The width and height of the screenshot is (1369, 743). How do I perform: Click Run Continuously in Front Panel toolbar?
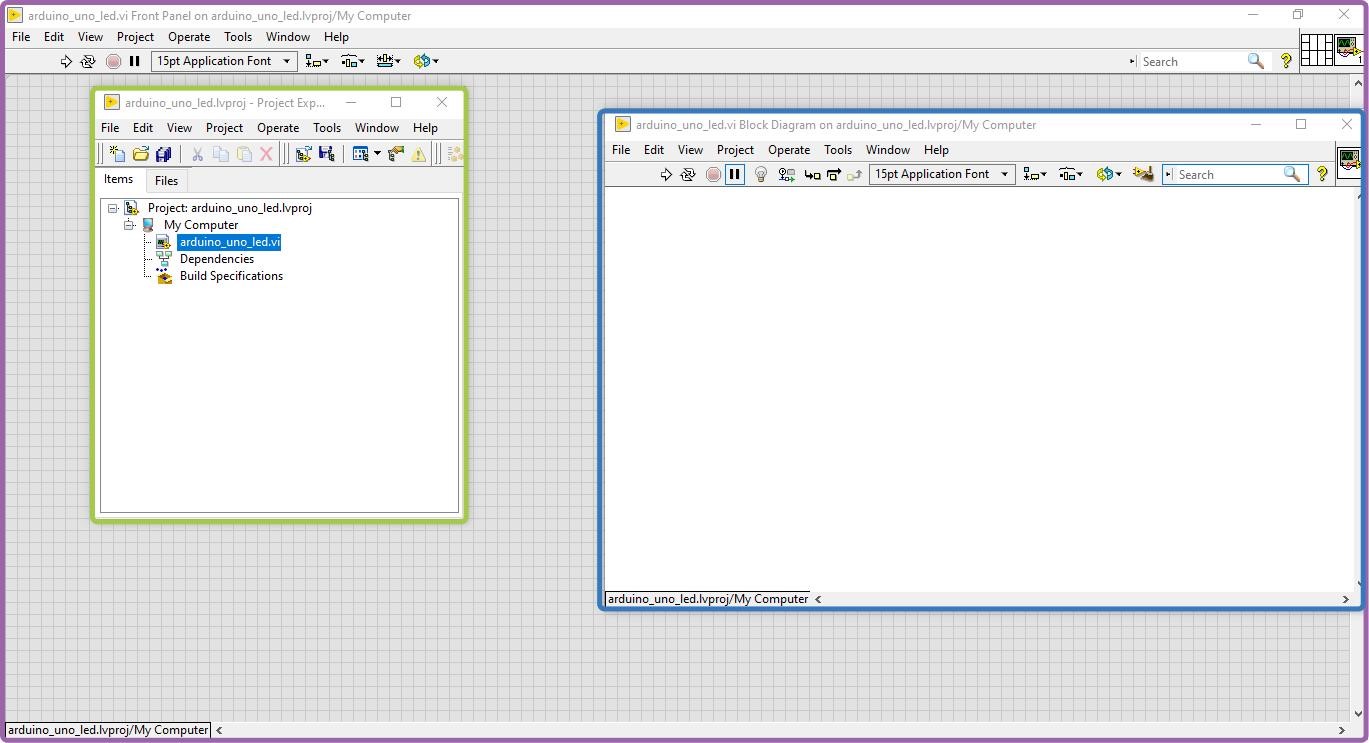click(88, 61)
